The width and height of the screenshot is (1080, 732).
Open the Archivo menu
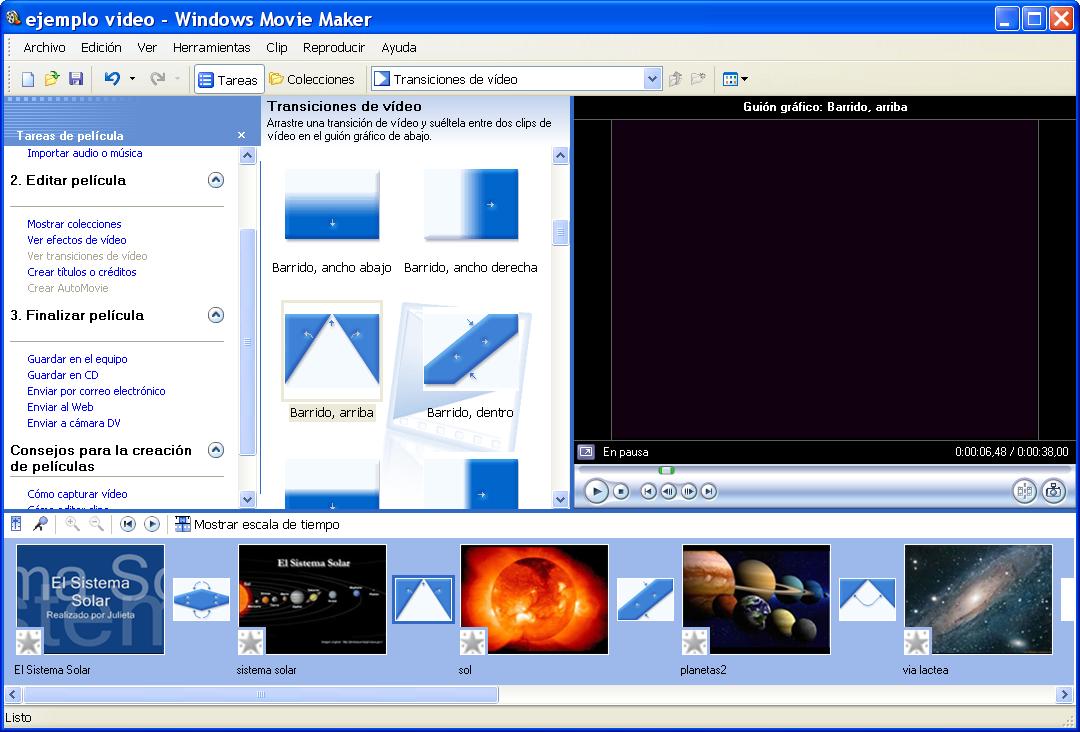[x=44, y=48]
